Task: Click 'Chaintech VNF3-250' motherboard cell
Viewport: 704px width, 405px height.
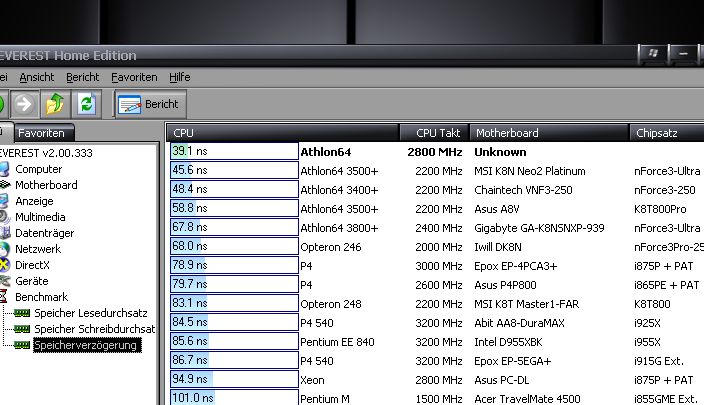Action: 524,190
